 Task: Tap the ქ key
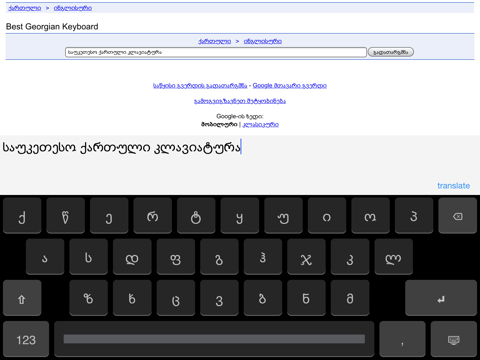point(22,216)
